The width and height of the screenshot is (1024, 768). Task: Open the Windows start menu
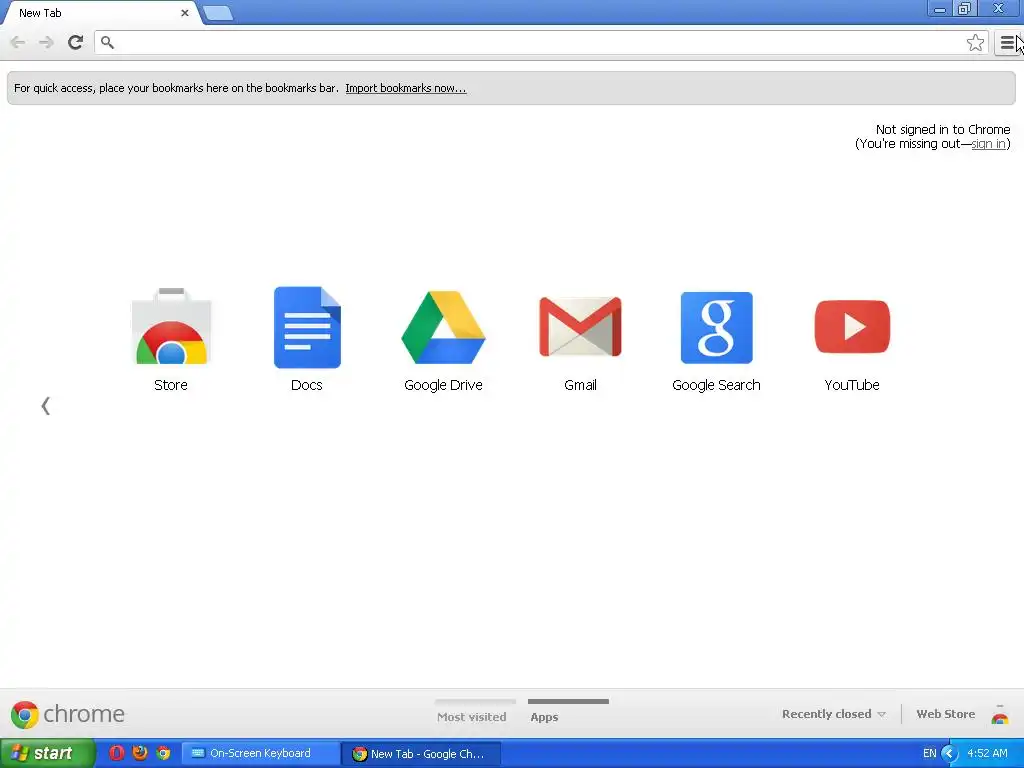(47, 753)
